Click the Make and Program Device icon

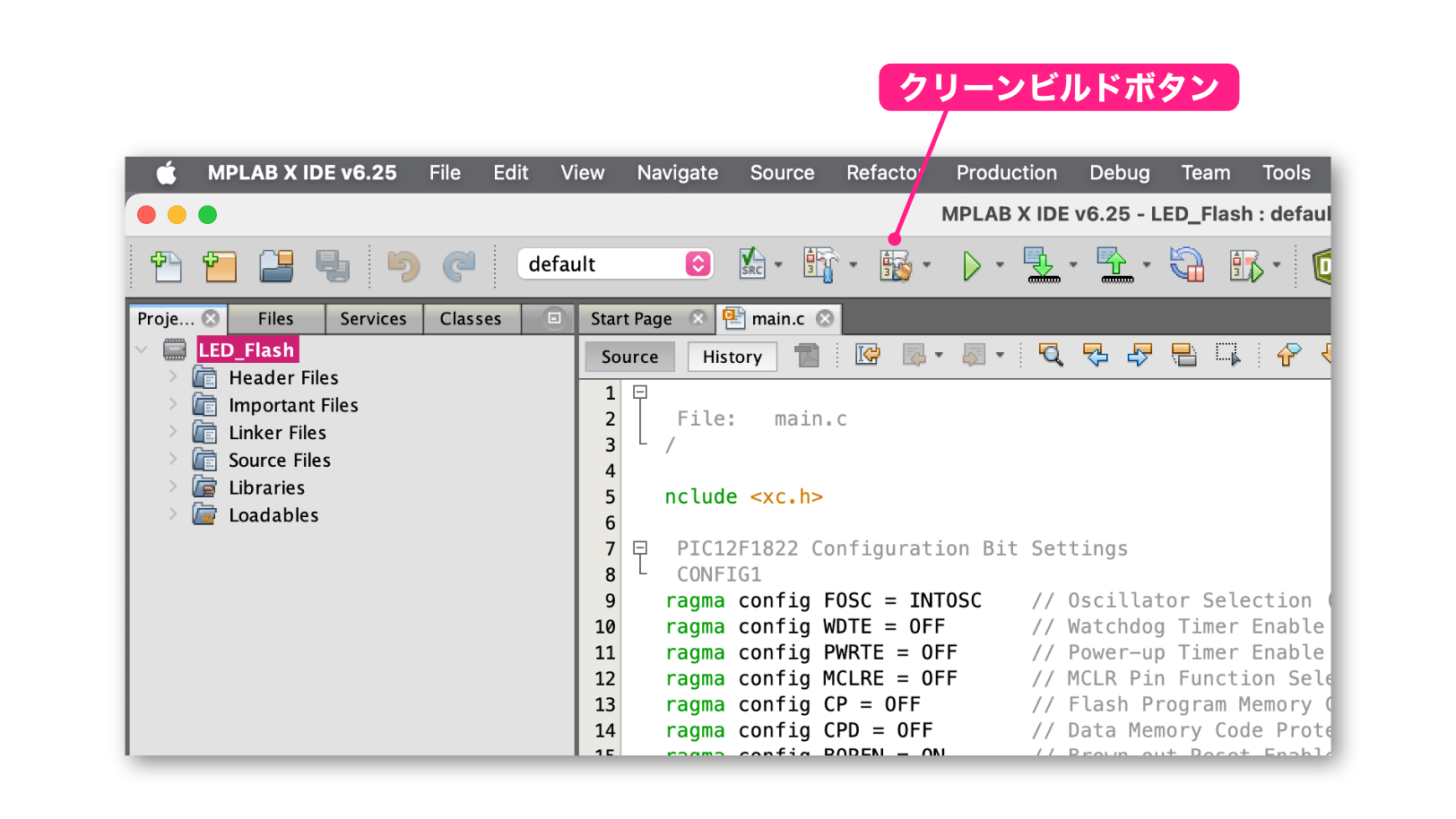(1042, 265)
